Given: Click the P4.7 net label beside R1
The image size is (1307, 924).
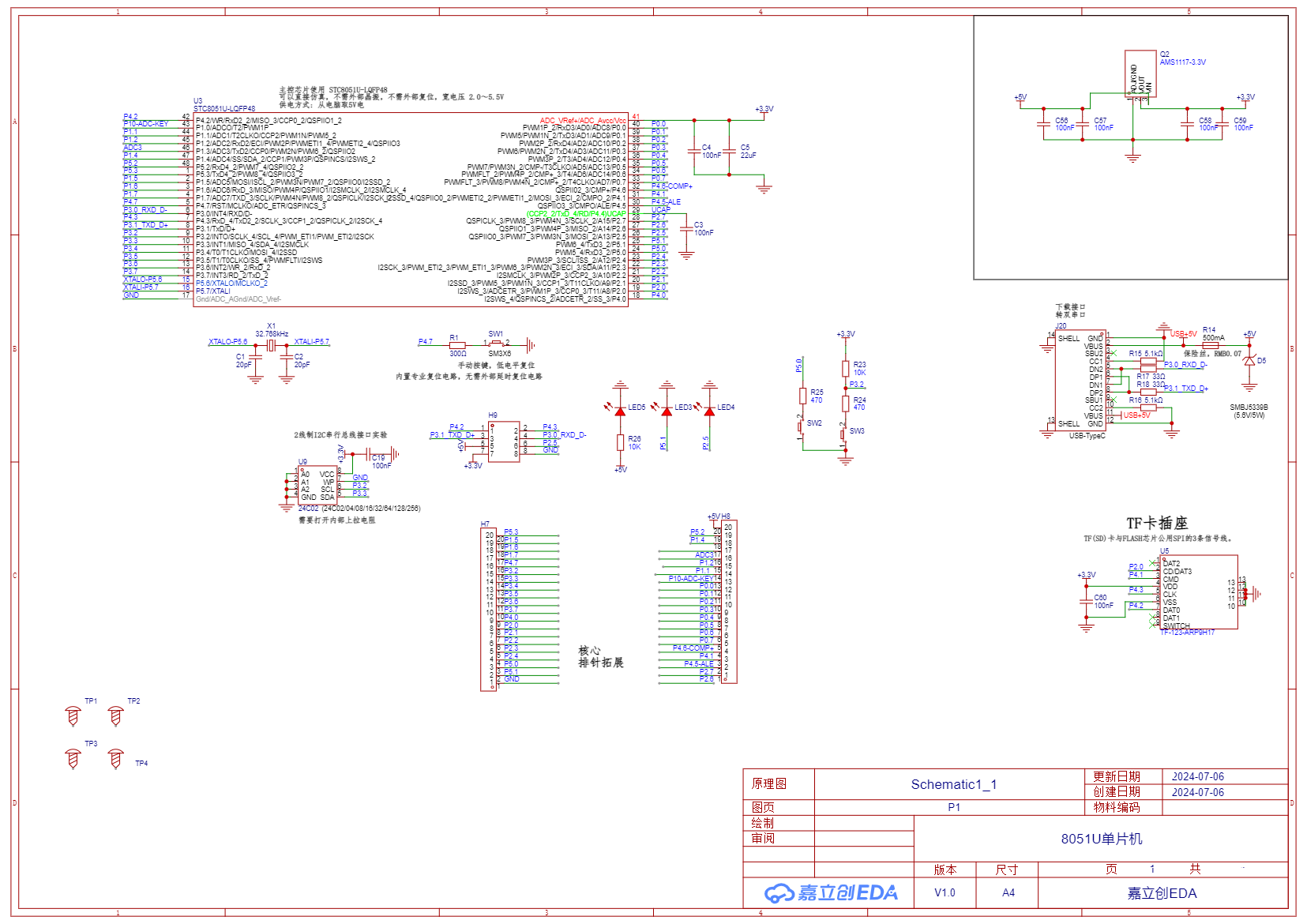Looking at the screenshot, I should click(x=425, y=342).
